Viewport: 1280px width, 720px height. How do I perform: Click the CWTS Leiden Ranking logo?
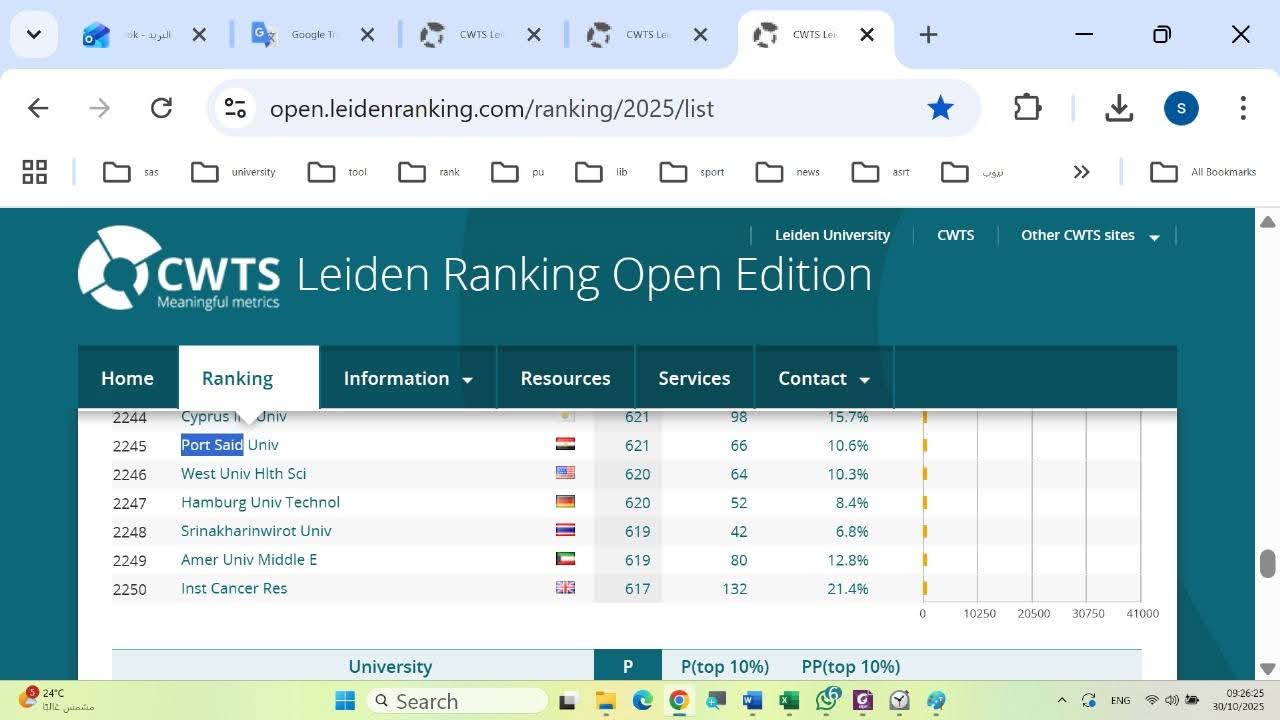[178, 268]
